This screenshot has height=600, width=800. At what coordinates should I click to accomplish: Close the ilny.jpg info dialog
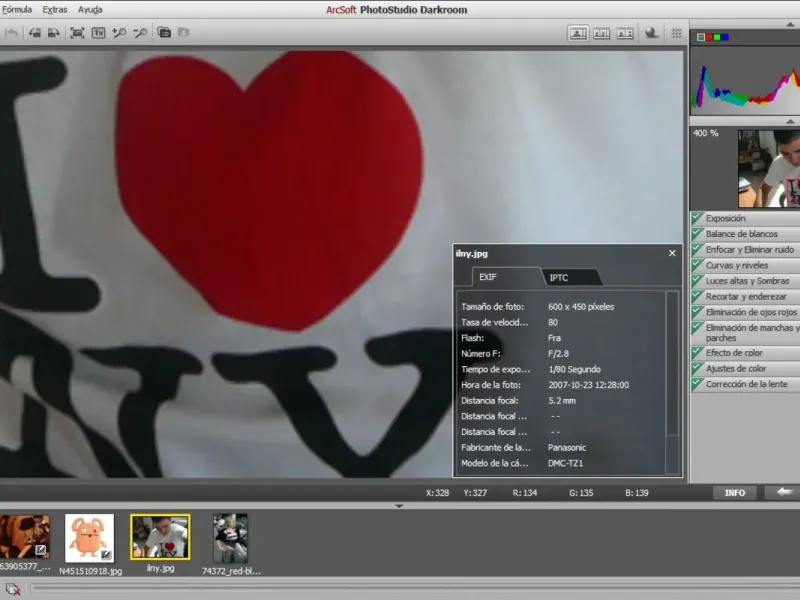[x=672, y=254]
